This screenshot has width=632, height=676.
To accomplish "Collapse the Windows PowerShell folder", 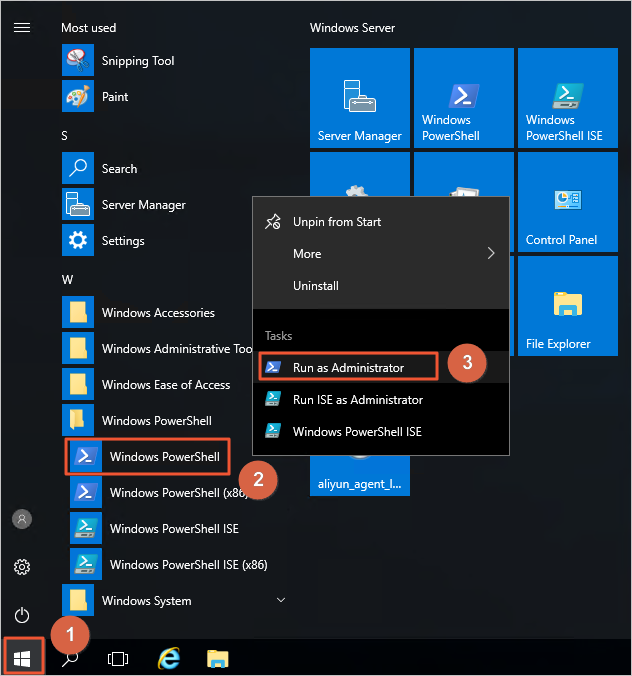I will point(155,420).
